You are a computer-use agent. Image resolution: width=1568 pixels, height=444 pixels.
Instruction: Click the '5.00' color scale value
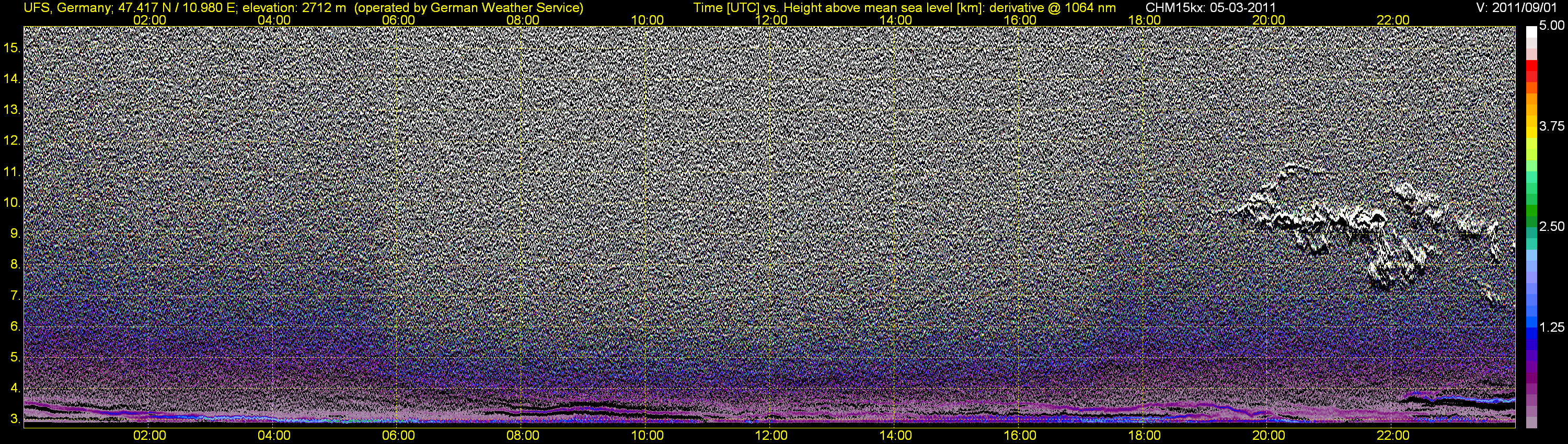point(1552,26)
